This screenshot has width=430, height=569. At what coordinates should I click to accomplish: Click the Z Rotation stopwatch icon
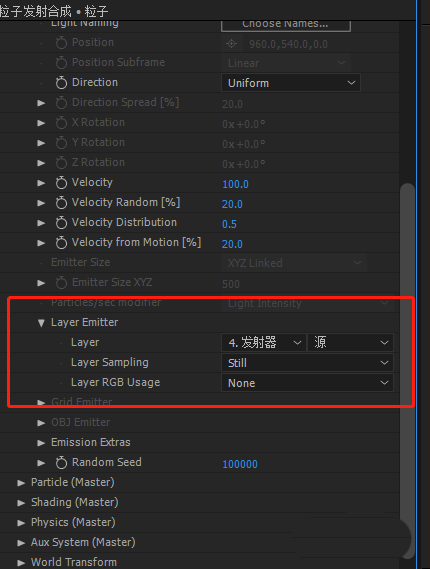tap(61, 163)
